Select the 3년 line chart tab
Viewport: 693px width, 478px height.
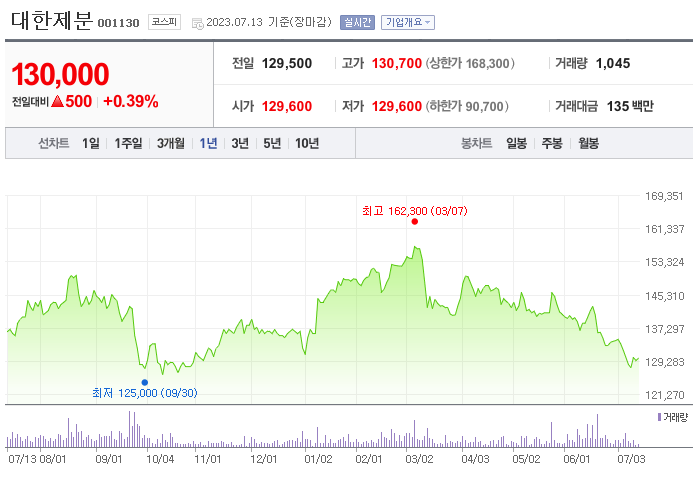[x=240, y=143]
